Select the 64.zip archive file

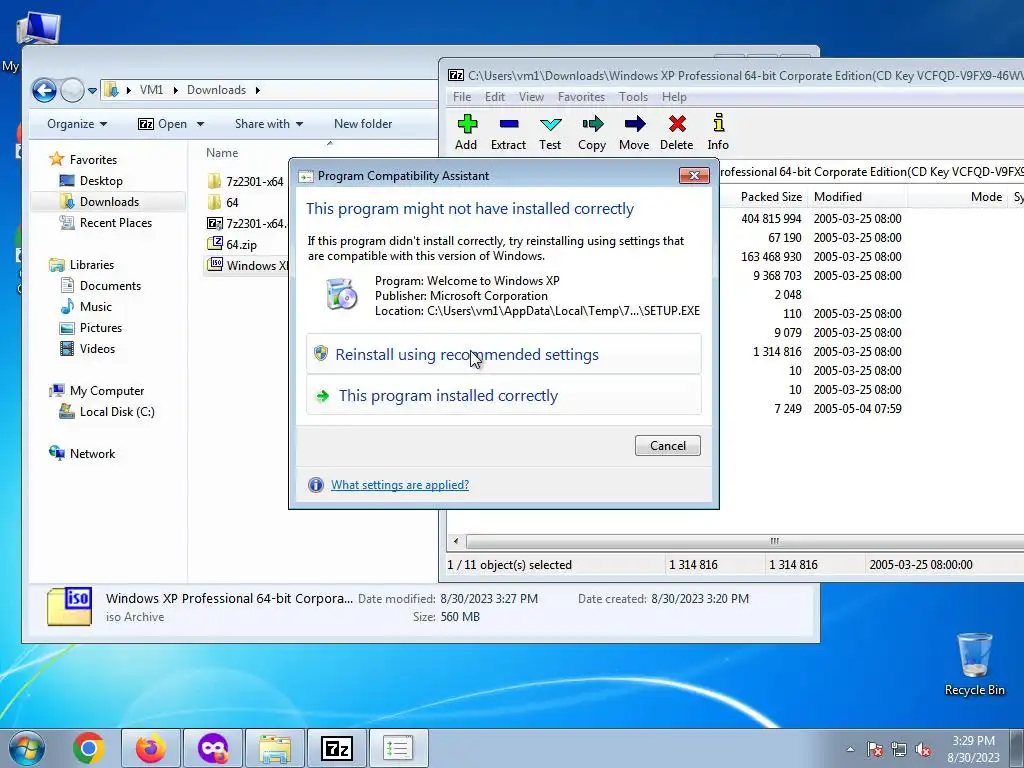tap(232, 244)
